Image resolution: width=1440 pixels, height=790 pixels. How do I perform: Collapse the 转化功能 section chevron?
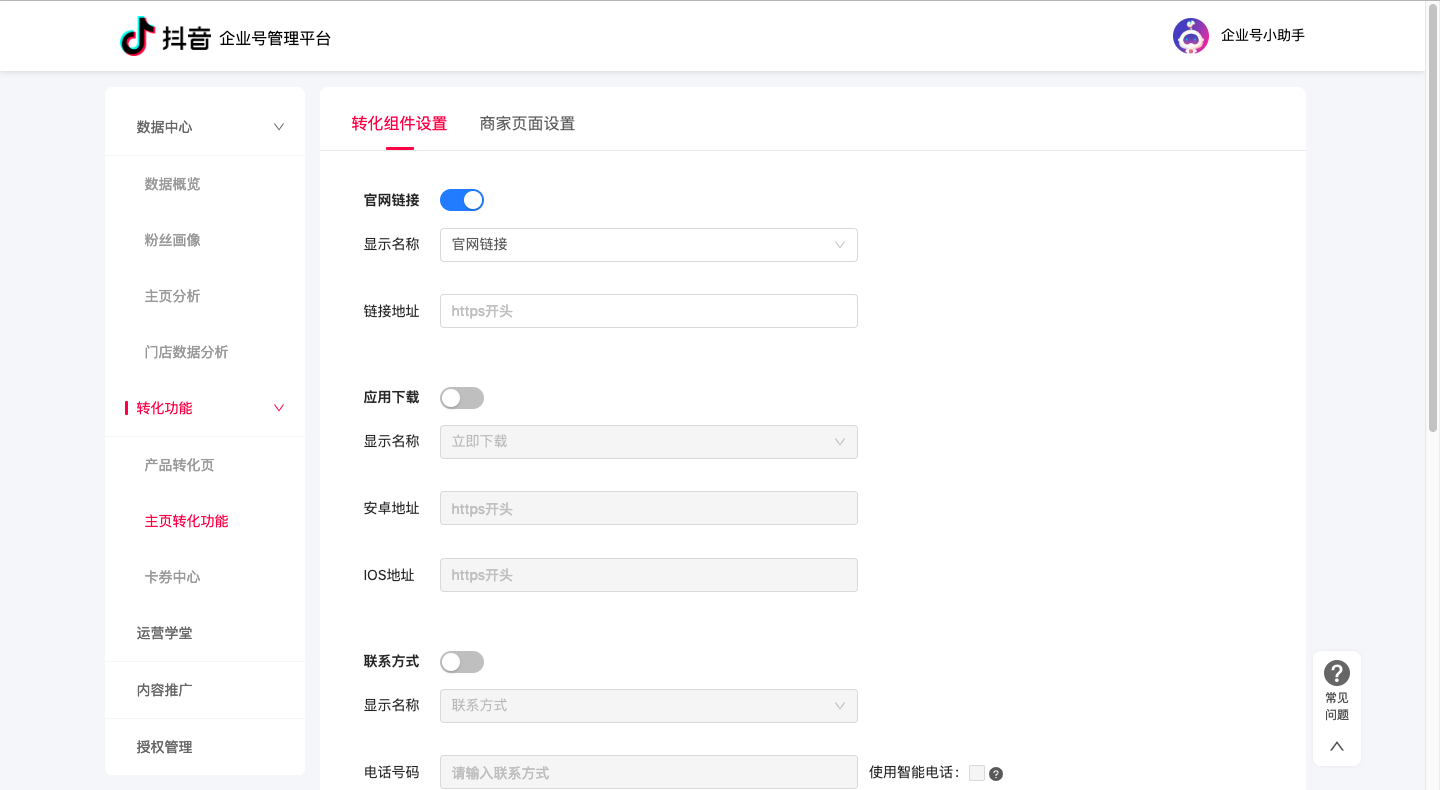click(278, 408)
